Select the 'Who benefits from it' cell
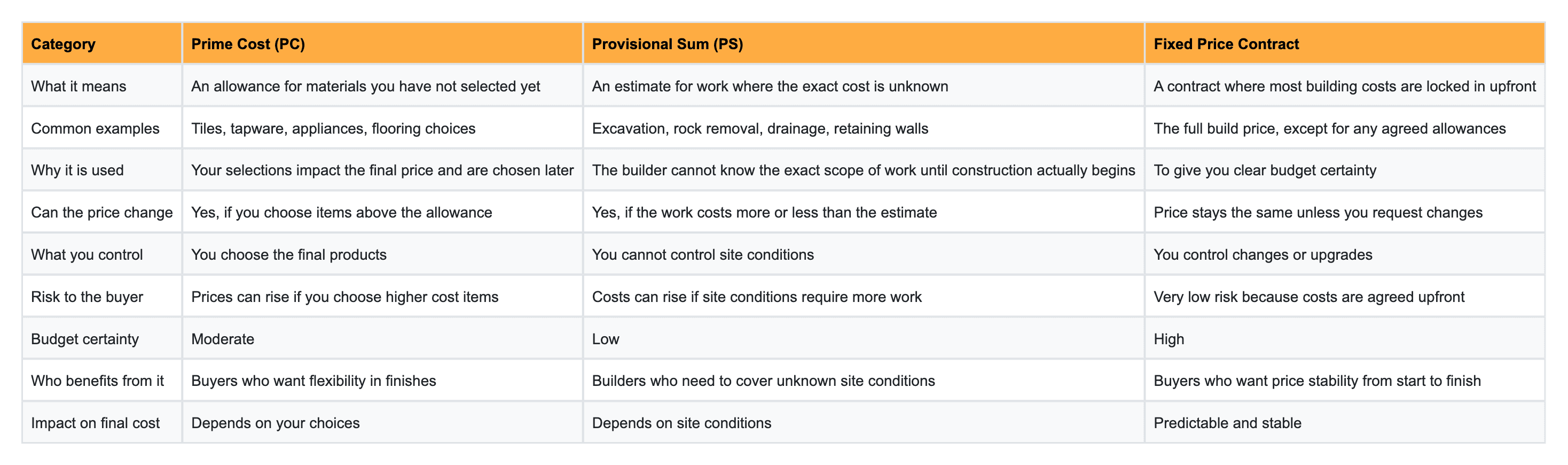 tap(97, 381)
